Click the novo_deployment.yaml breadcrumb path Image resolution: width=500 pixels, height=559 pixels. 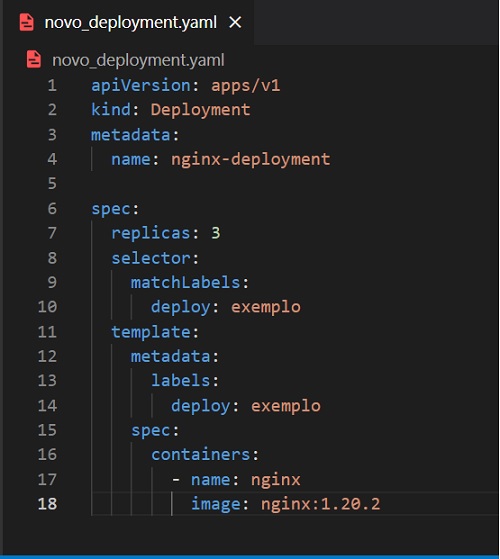pos(138,60)
